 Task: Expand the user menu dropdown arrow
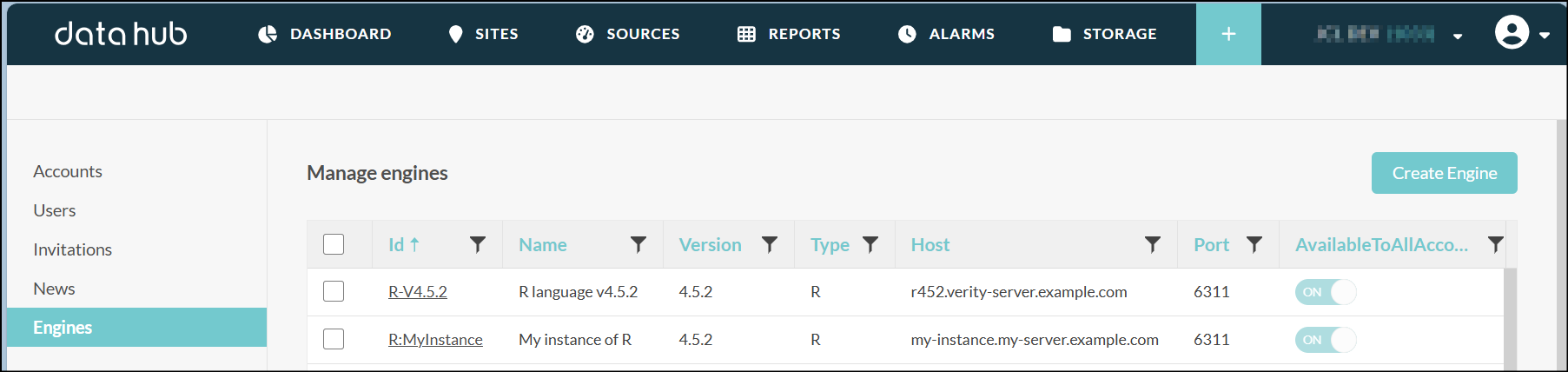click(x=1545, y=36)
